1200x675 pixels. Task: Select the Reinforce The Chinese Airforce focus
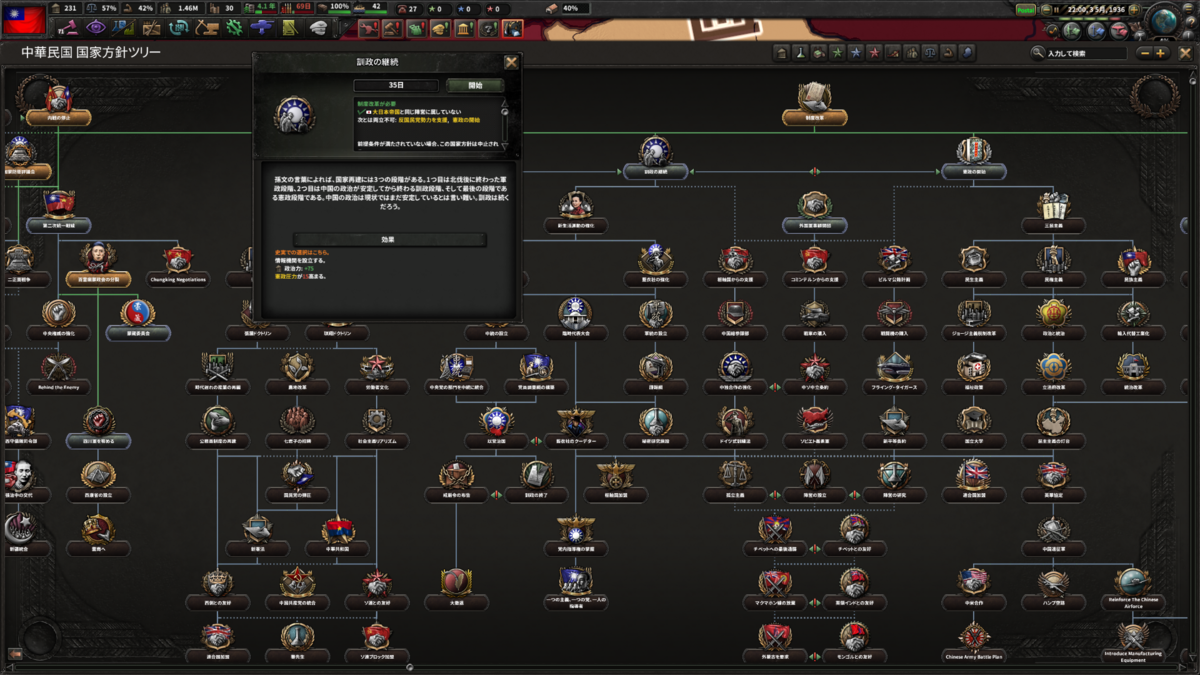[x=1132, y=586]
